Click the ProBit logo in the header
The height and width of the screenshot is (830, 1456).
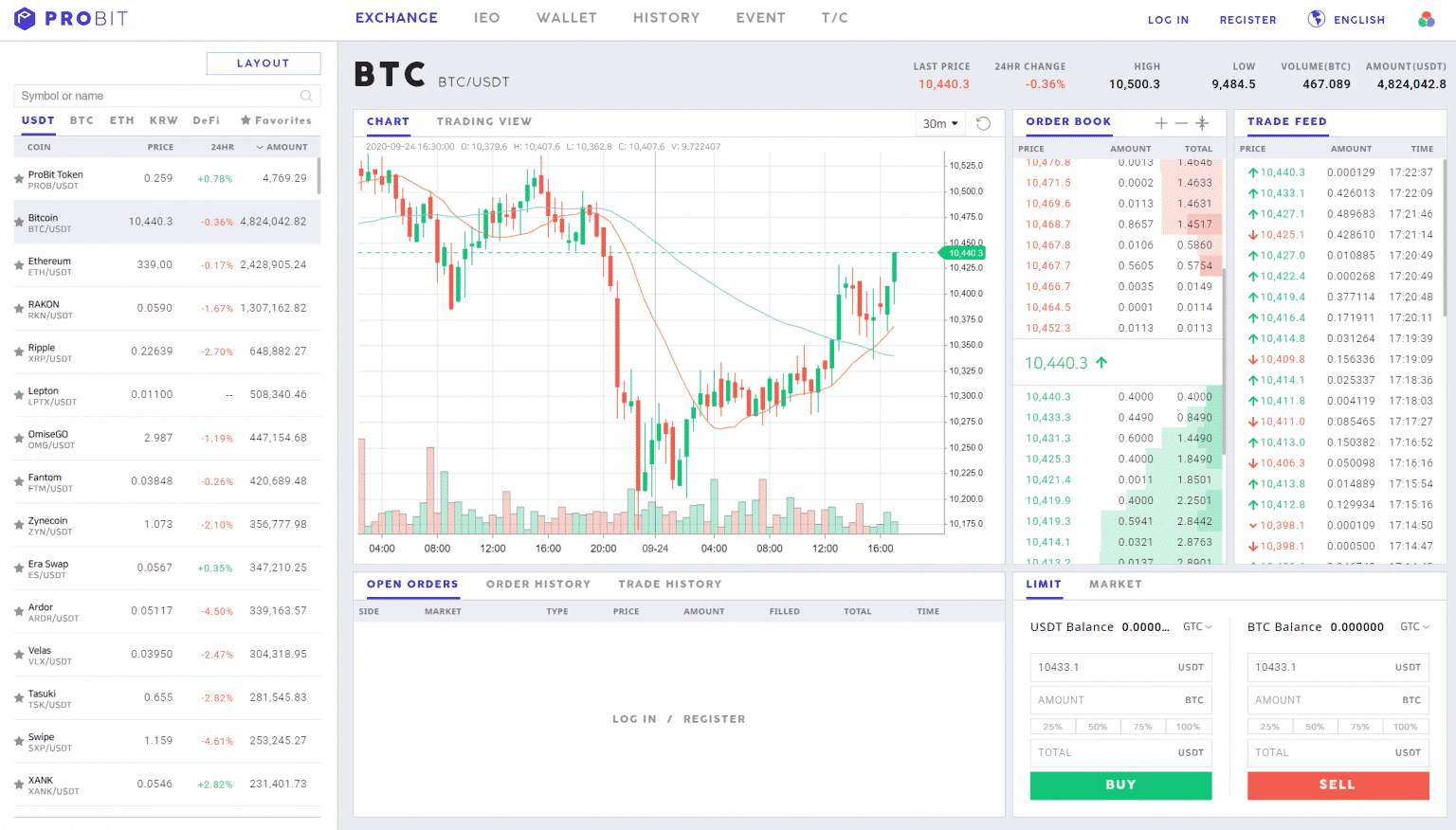(71, 18)
